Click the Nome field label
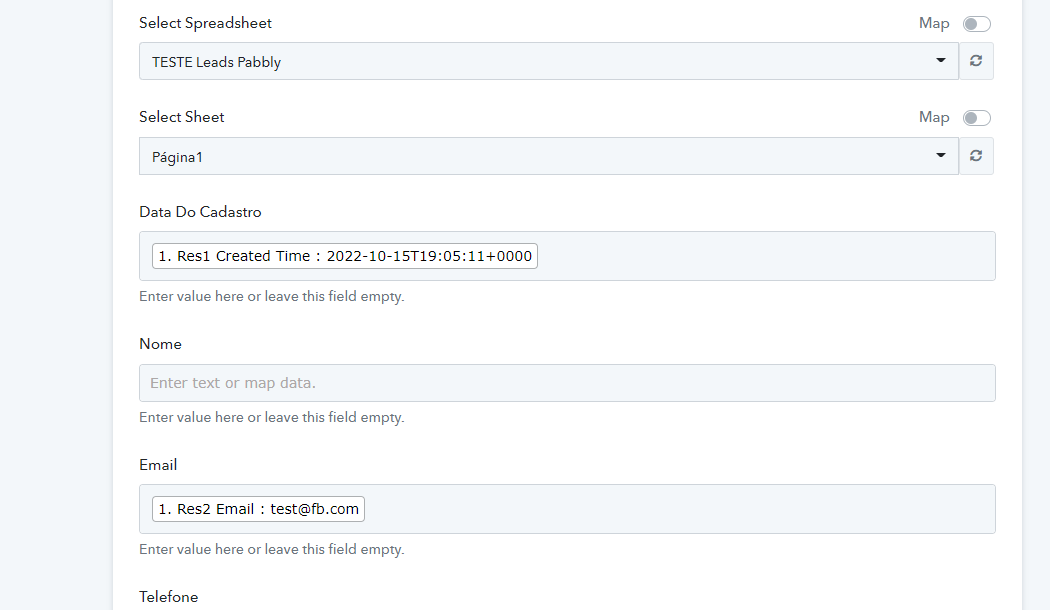 [160, 344]
